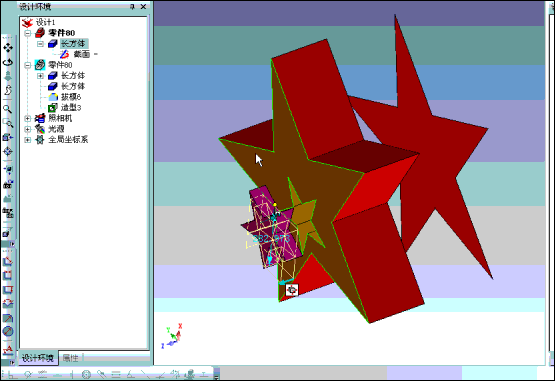Click the 382.978 dimension value

(x=271, y=238)
